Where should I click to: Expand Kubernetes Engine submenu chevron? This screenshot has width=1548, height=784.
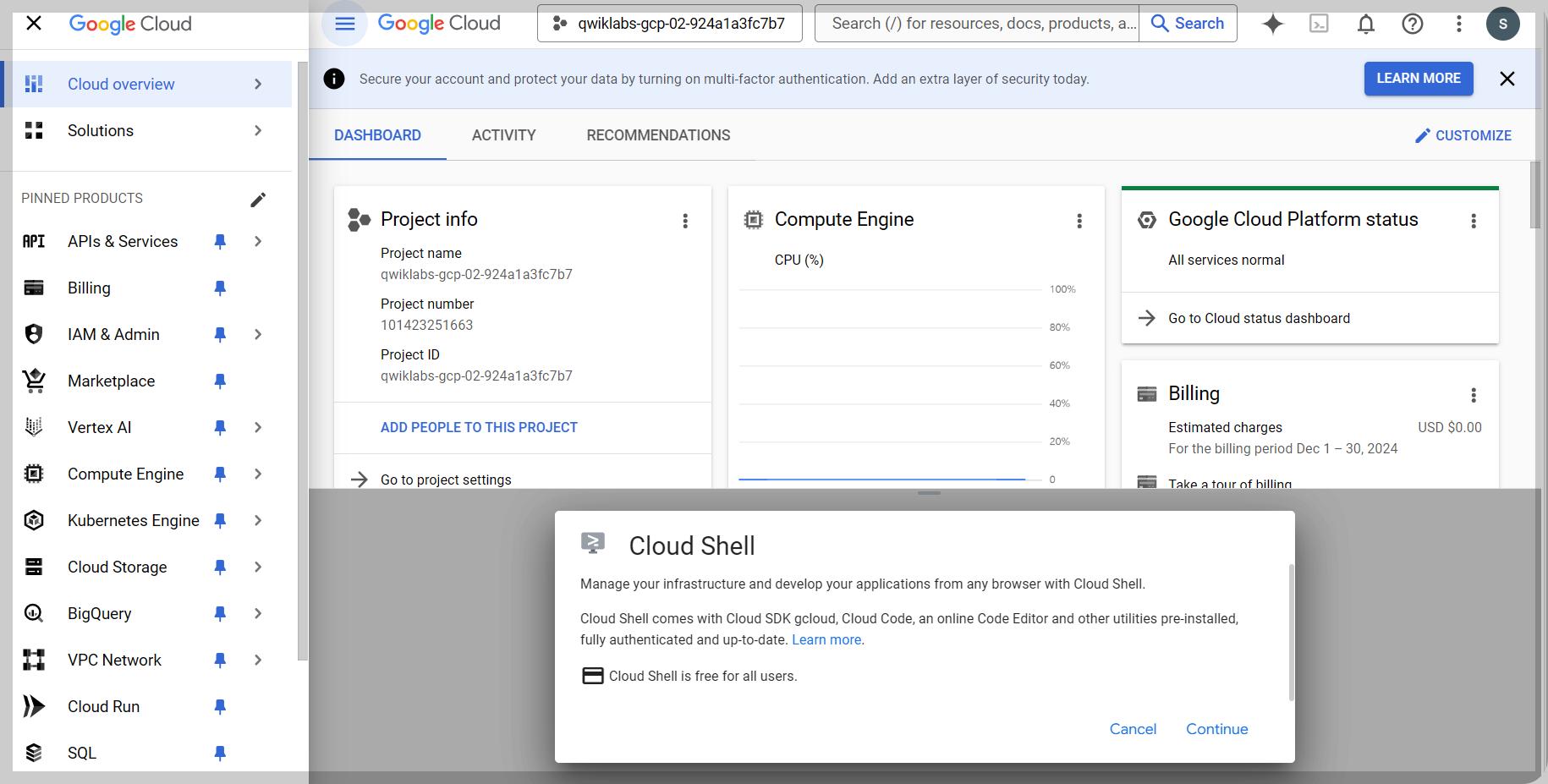(x=258, y=520)
